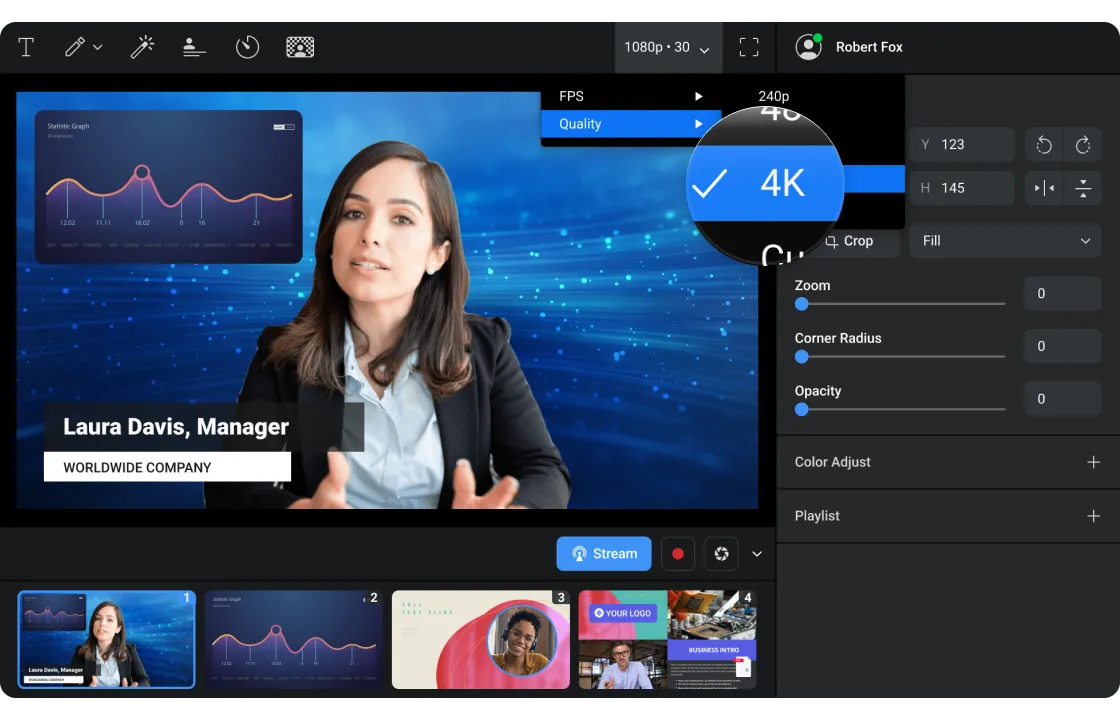Enter fullscreen preview mode
1120x720 pixels.
(x=749, y=47)
